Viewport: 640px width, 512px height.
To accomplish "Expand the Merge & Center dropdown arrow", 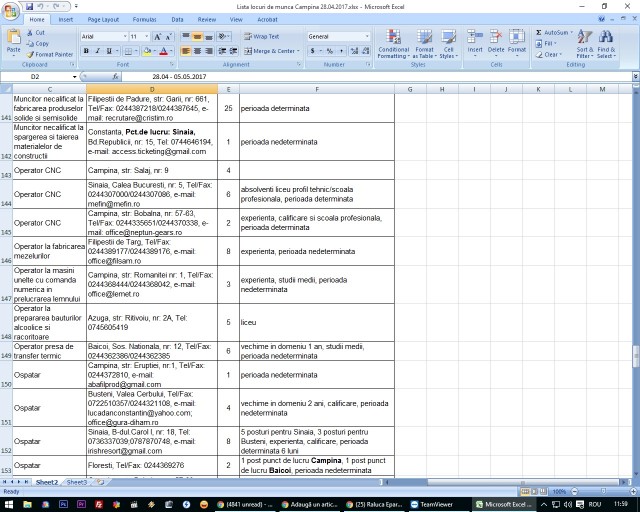I will [x=298, y=51].
